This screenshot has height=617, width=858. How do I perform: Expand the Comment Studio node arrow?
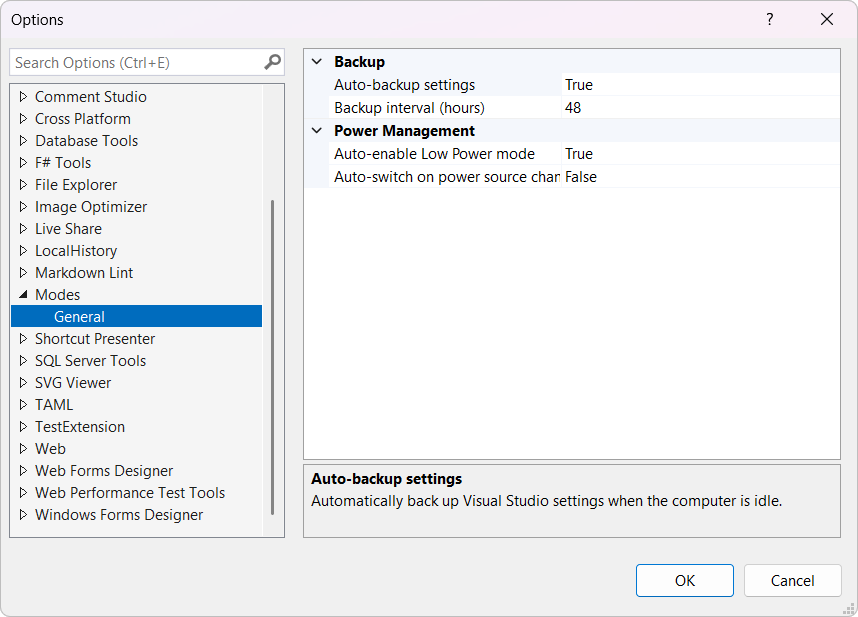[23, 97]
